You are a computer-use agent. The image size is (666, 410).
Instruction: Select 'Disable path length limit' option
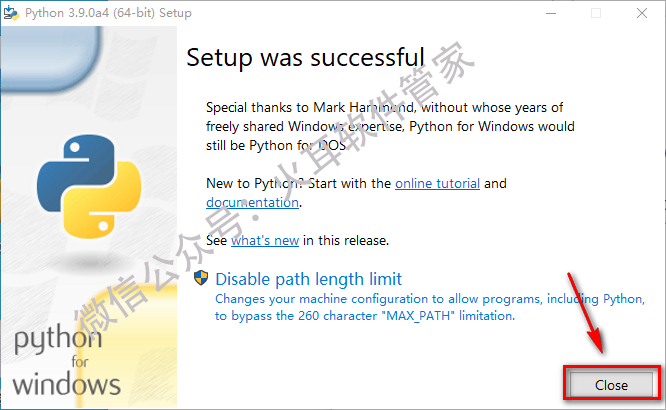[x=308, y=279]
